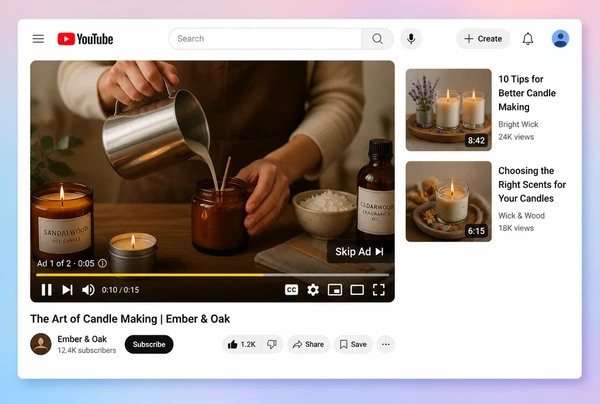Open the 6:15 scents video thumbnail
Viewport: 600px width, 404px height.
click(448, 201)
